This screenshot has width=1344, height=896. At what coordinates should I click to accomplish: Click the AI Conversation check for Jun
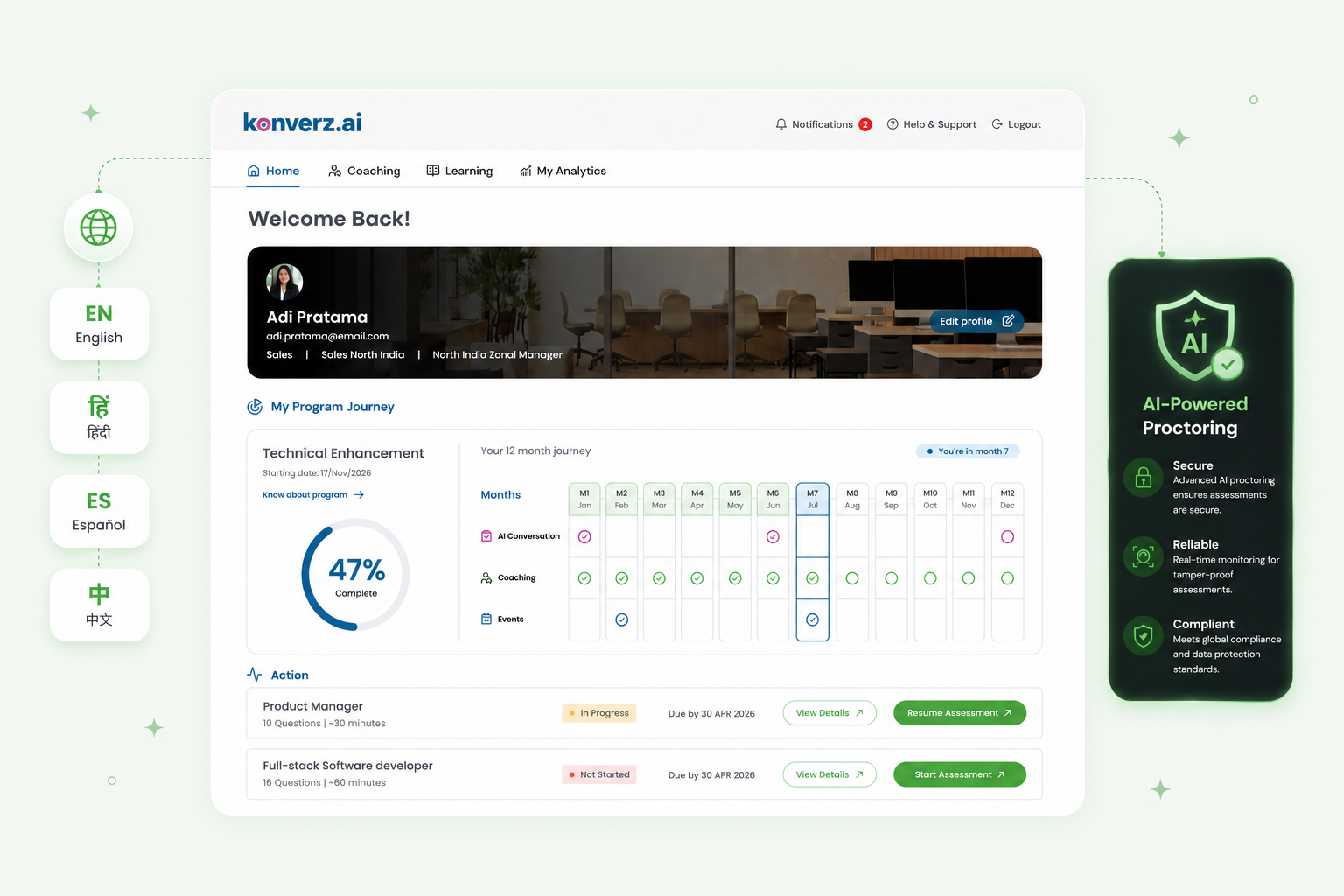pyautogui.click(x=773, y=537)
